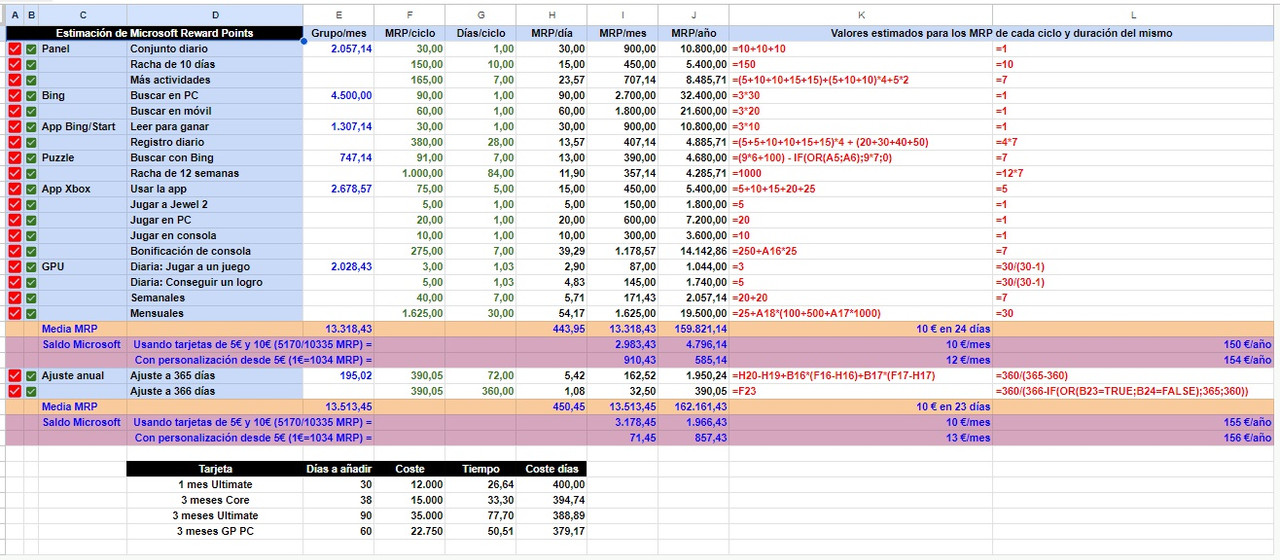Select the 'Puzzle' group cell

point(83,158)
